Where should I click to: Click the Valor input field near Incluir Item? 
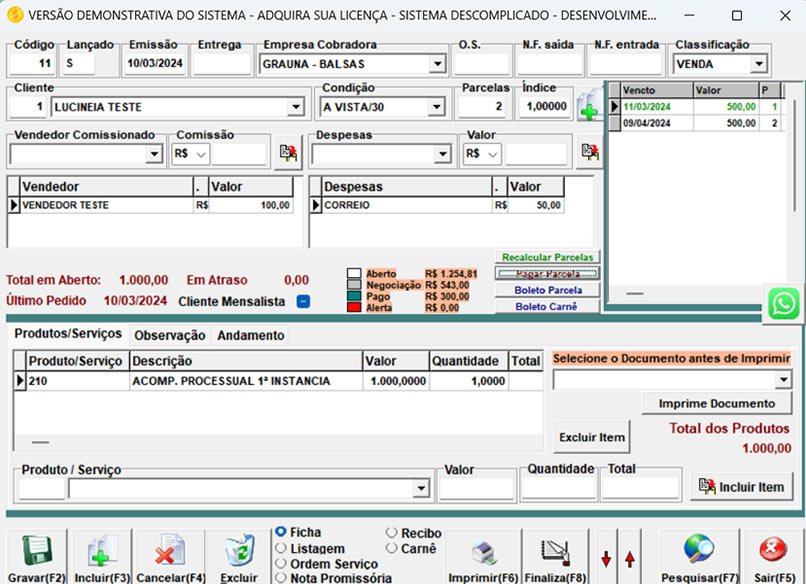[x=477, y=487]
